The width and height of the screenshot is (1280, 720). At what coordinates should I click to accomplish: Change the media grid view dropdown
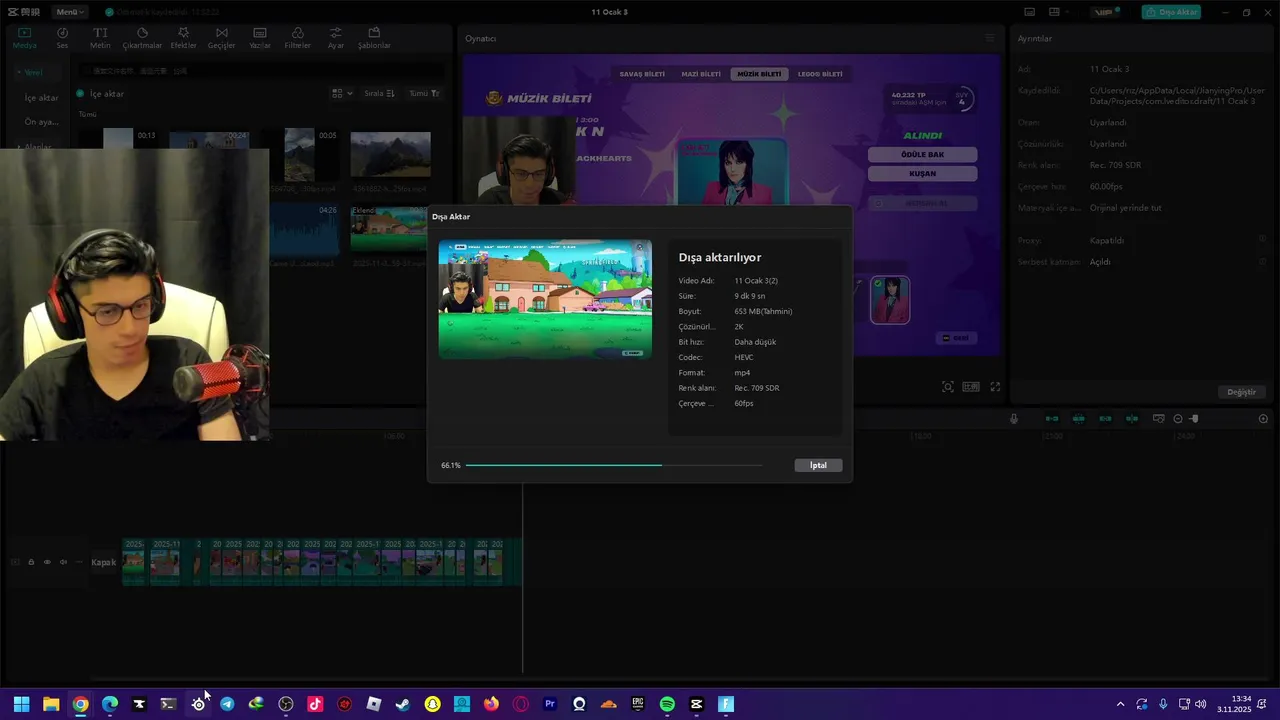[x=342, y=93]
